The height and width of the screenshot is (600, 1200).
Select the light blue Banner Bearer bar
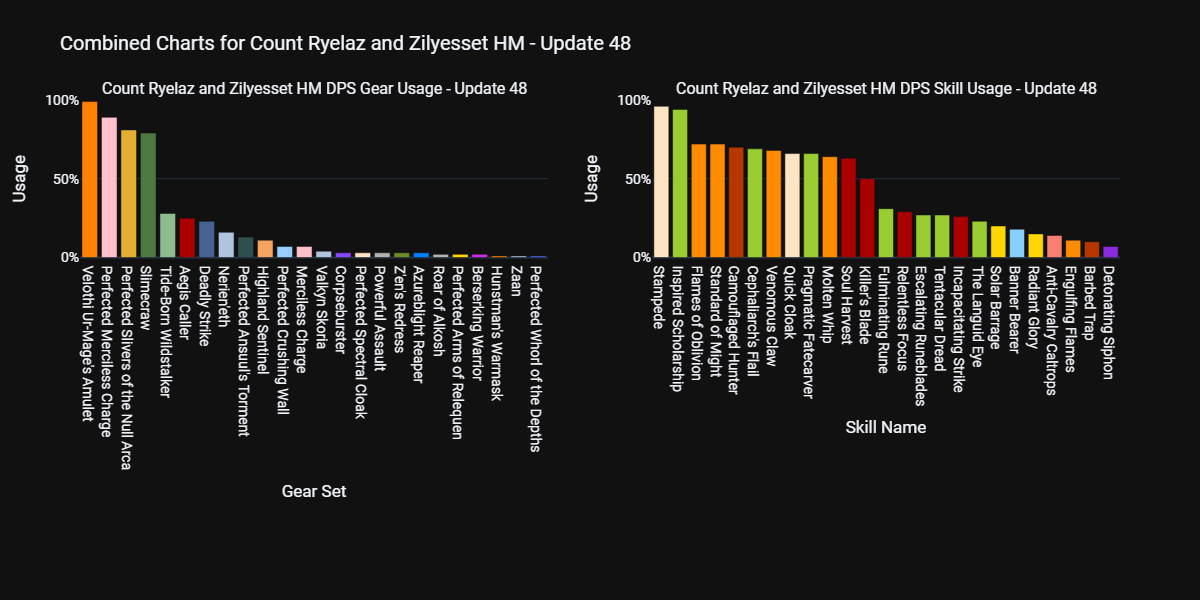coord(1017,244)
